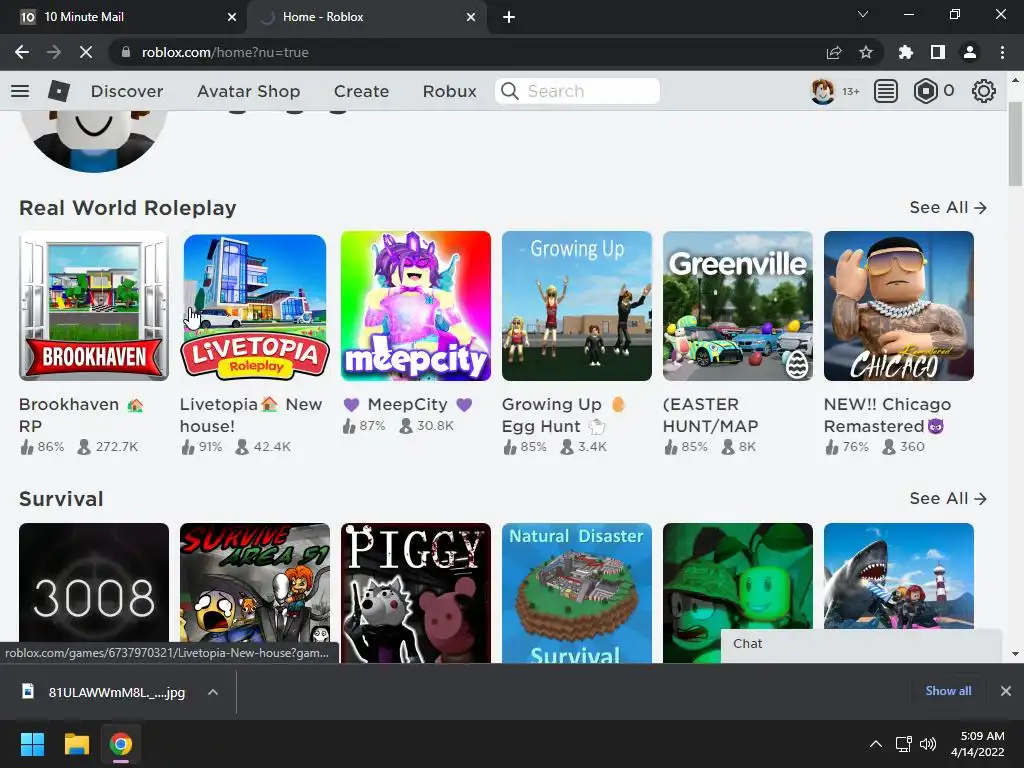Open the taskbar clock showing 5:09 AM
Screen dimensions: 1024x768
click(978, 744)
